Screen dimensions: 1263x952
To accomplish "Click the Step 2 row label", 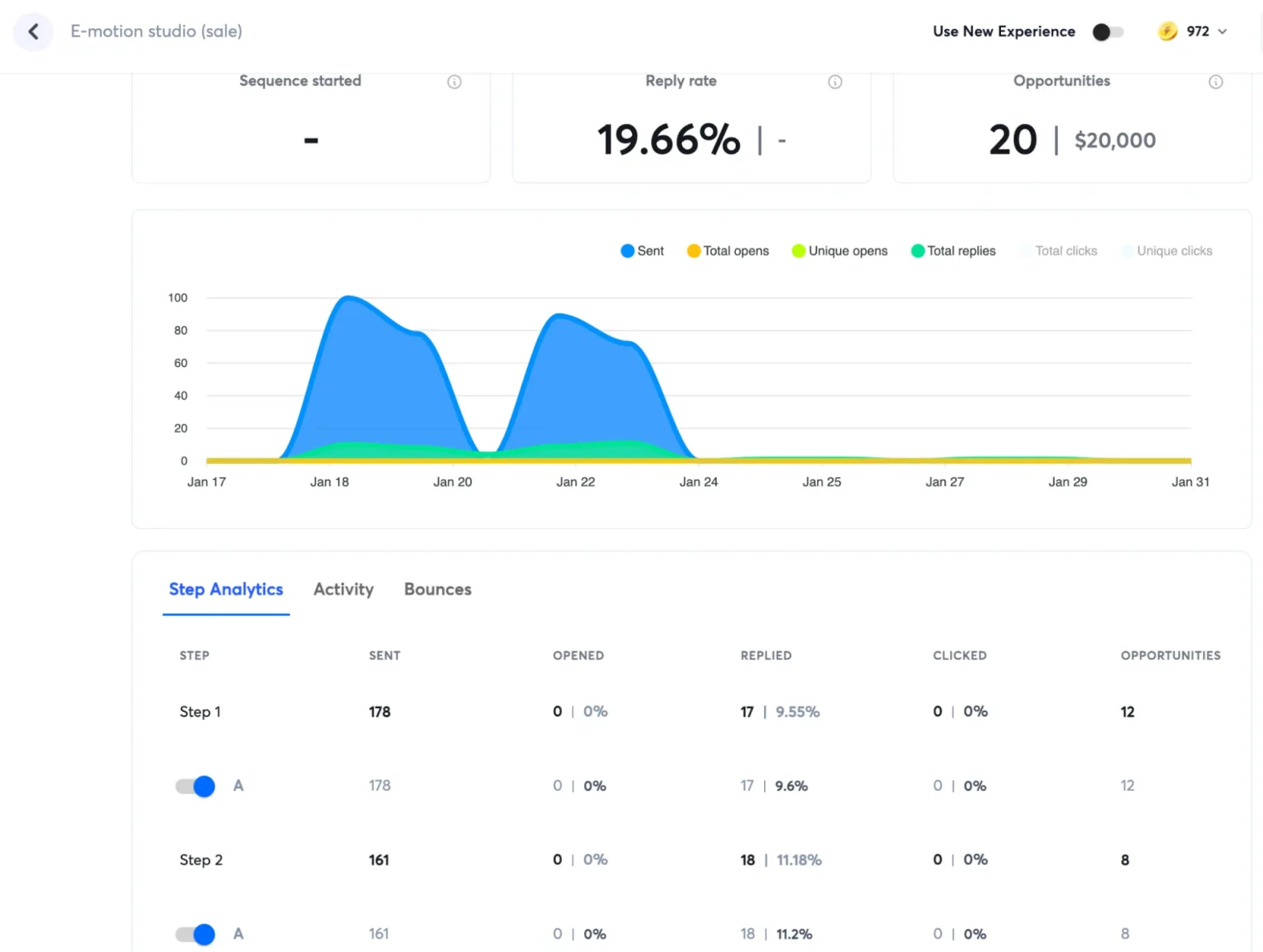I will pos(201,860).
